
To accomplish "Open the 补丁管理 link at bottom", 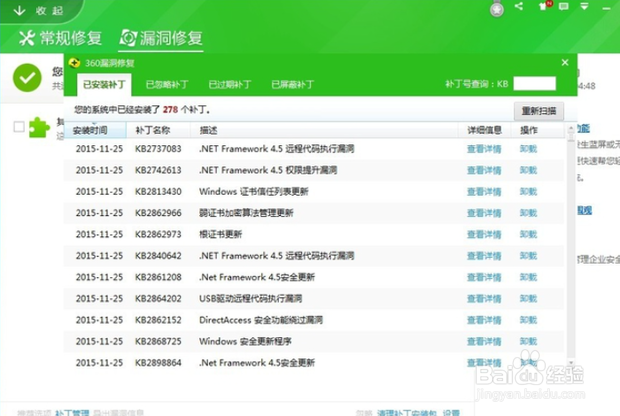I will 72,412.
